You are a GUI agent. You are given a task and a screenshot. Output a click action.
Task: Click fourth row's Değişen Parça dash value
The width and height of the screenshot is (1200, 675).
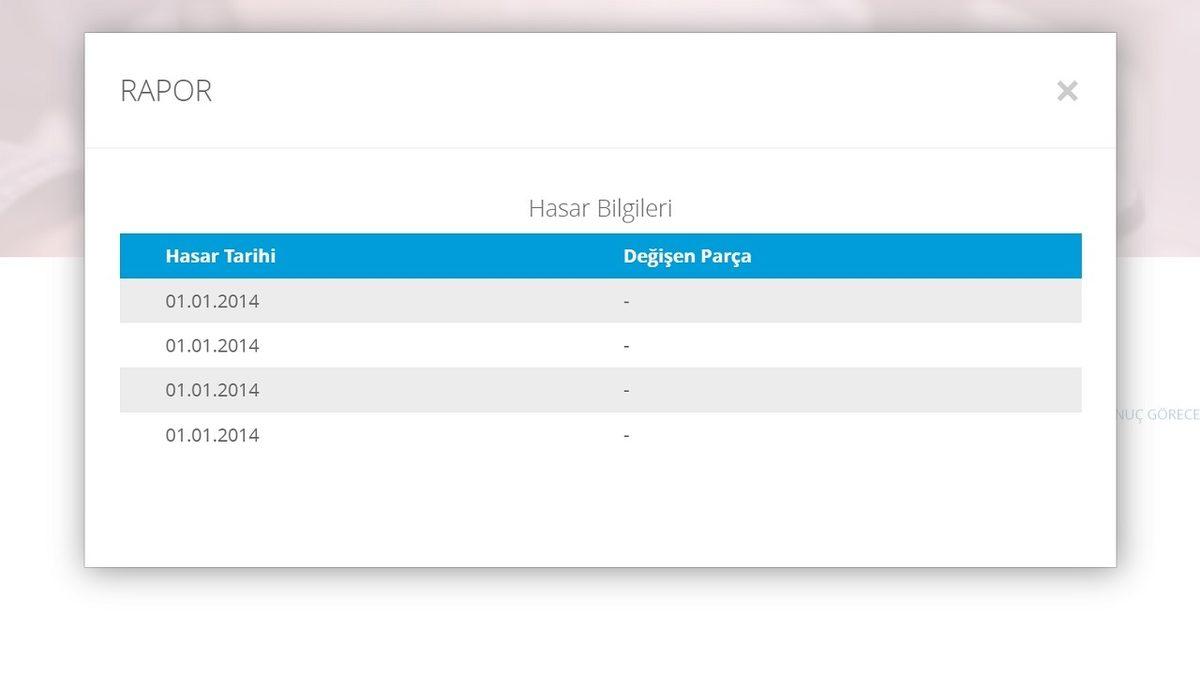626,435
